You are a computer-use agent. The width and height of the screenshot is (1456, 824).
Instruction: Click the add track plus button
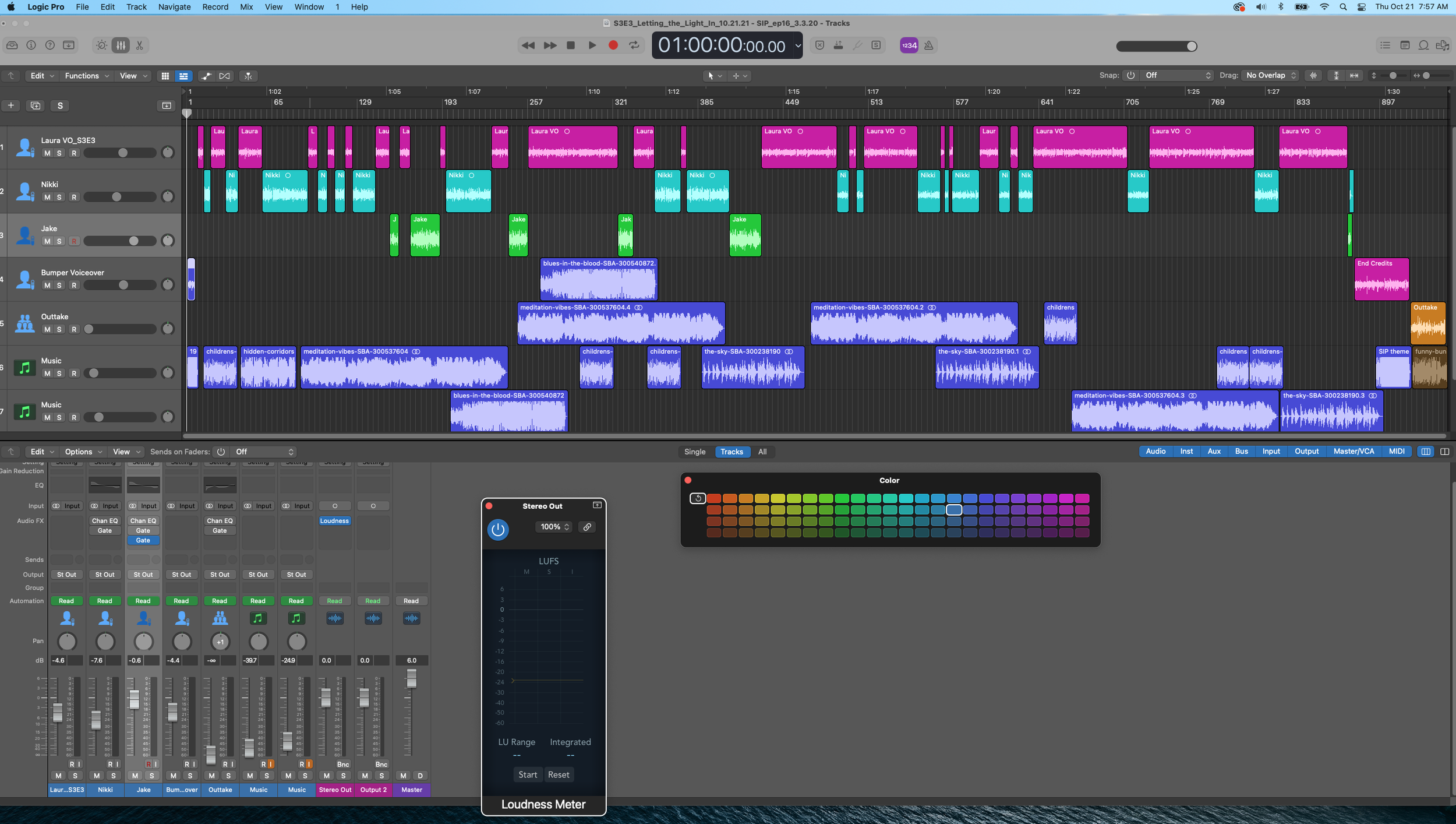[10, 105]
